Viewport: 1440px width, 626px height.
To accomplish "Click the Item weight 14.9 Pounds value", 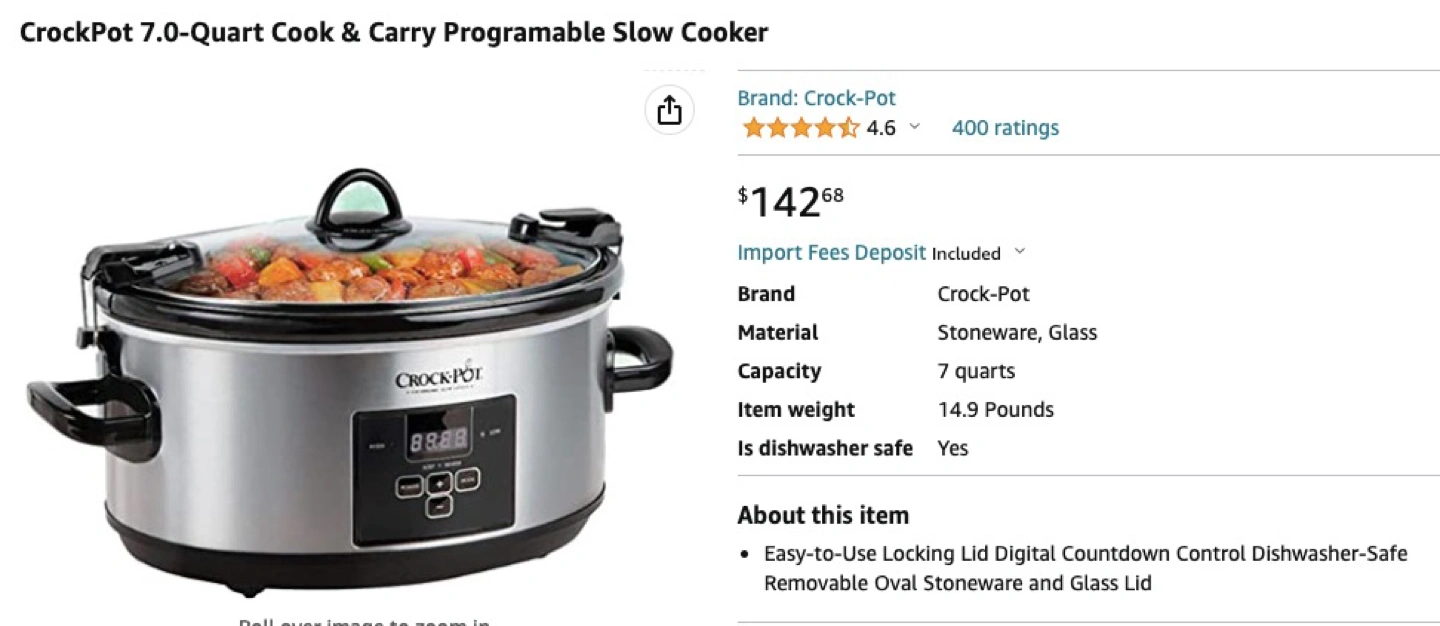I will tap(995, 410).
